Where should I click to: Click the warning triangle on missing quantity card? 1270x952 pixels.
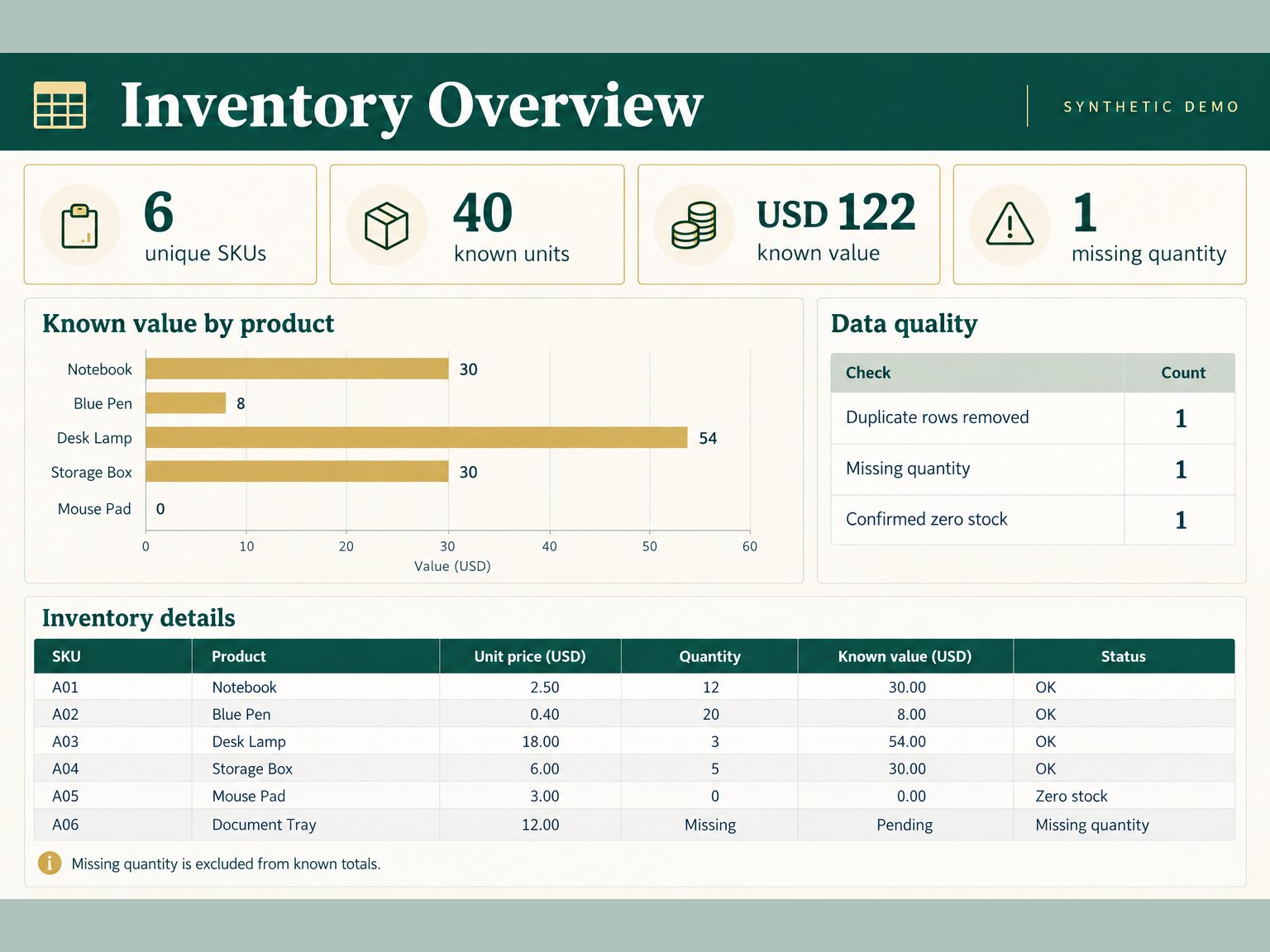[1010, 224]
